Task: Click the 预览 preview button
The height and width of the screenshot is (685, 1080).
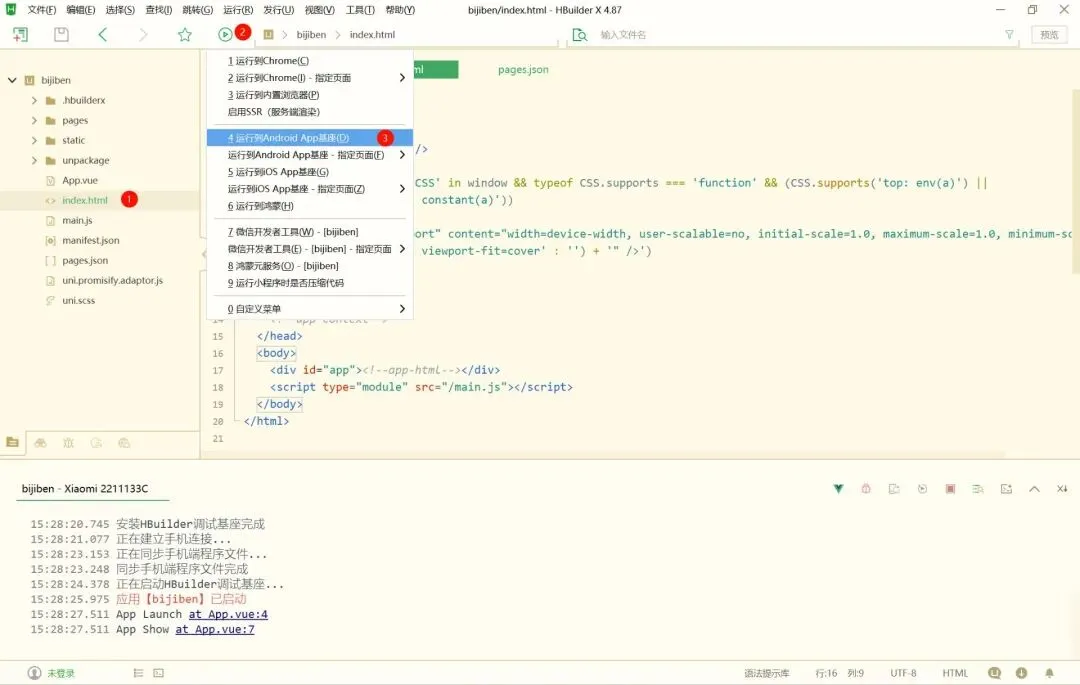Action: tap(1049, 34)
